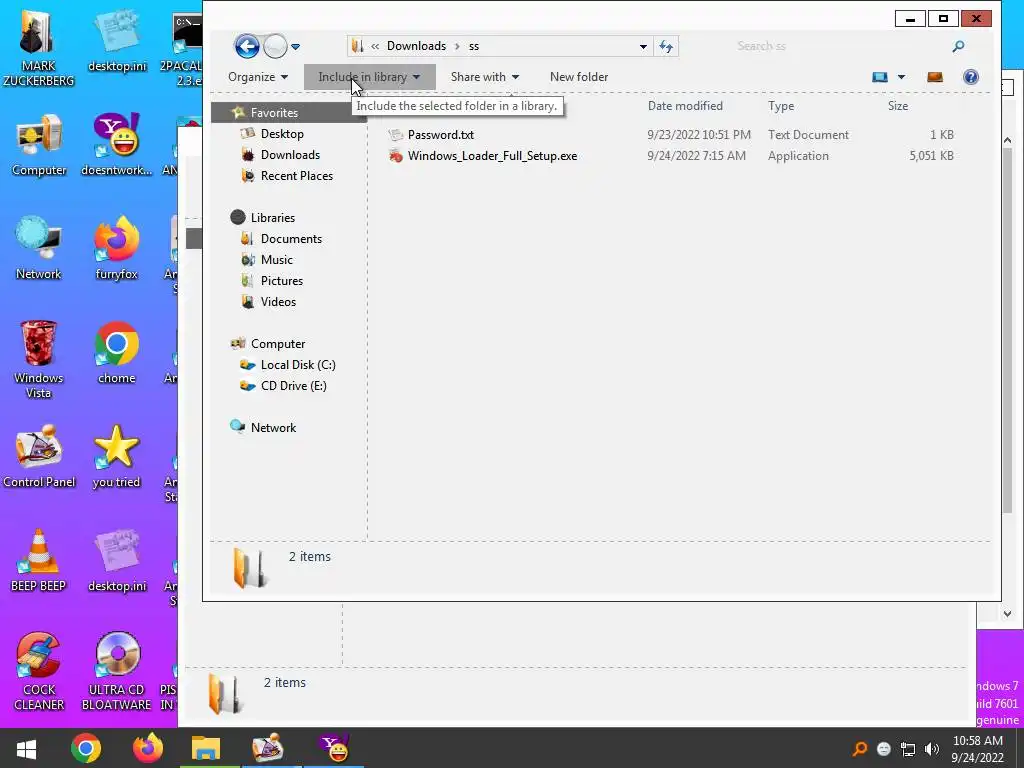Click Yahoo Messenger taskbar icon

pyautogui.click(x=334, y=748)
